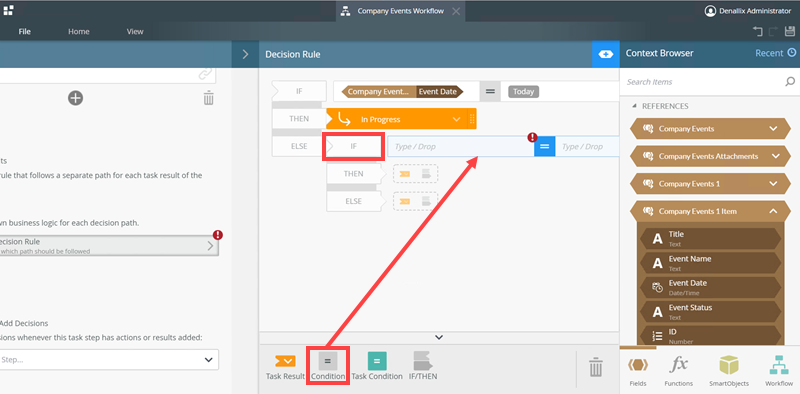
Task: Open the File menu
Action: click(24, 32)
